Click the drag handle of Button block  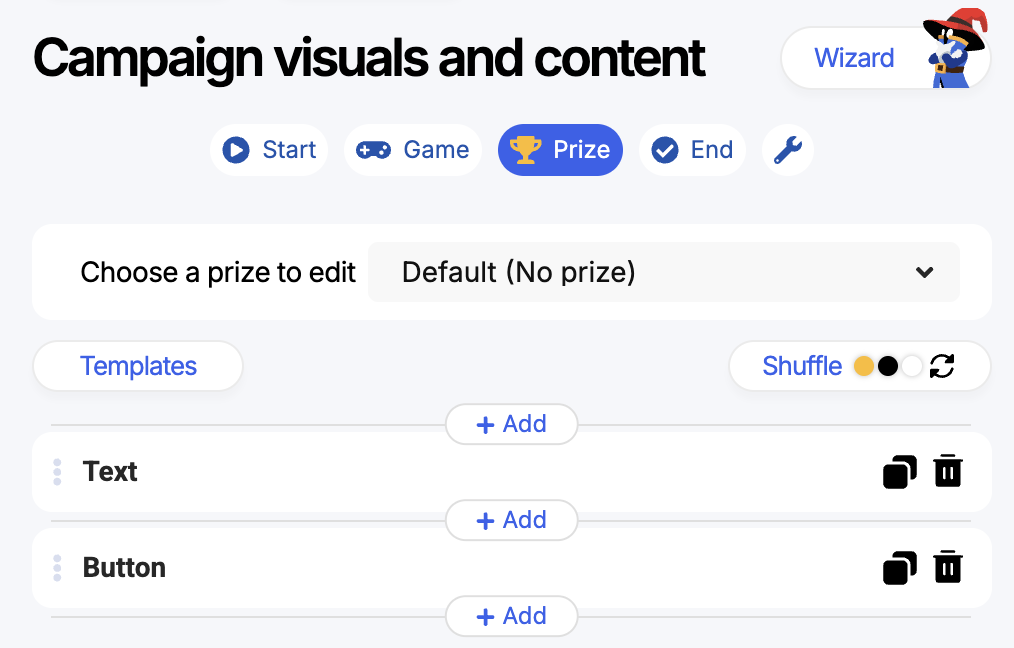pyautogui.click(x=57, y=568)
